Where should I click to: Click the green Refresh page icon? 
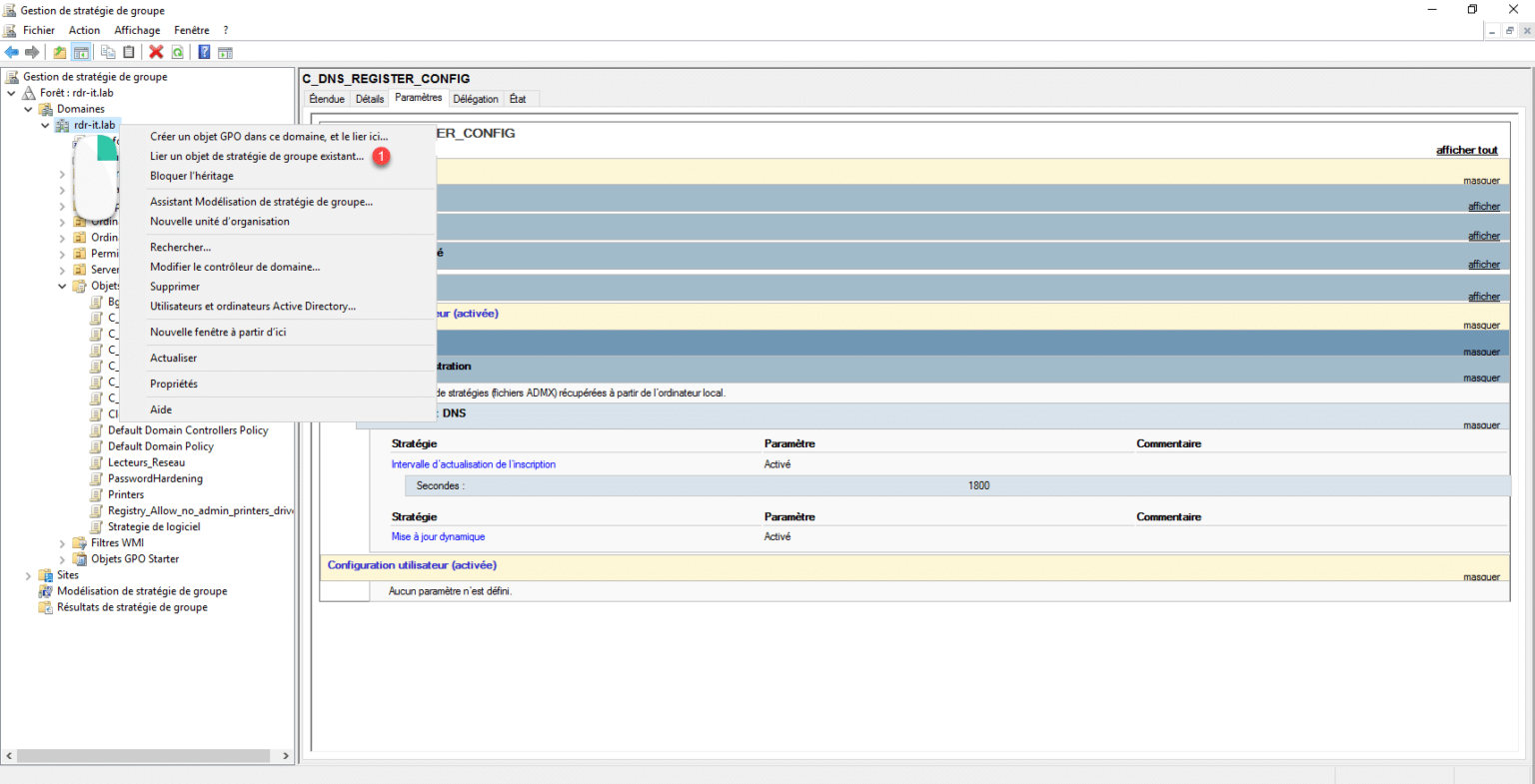(x=177, y=52)
